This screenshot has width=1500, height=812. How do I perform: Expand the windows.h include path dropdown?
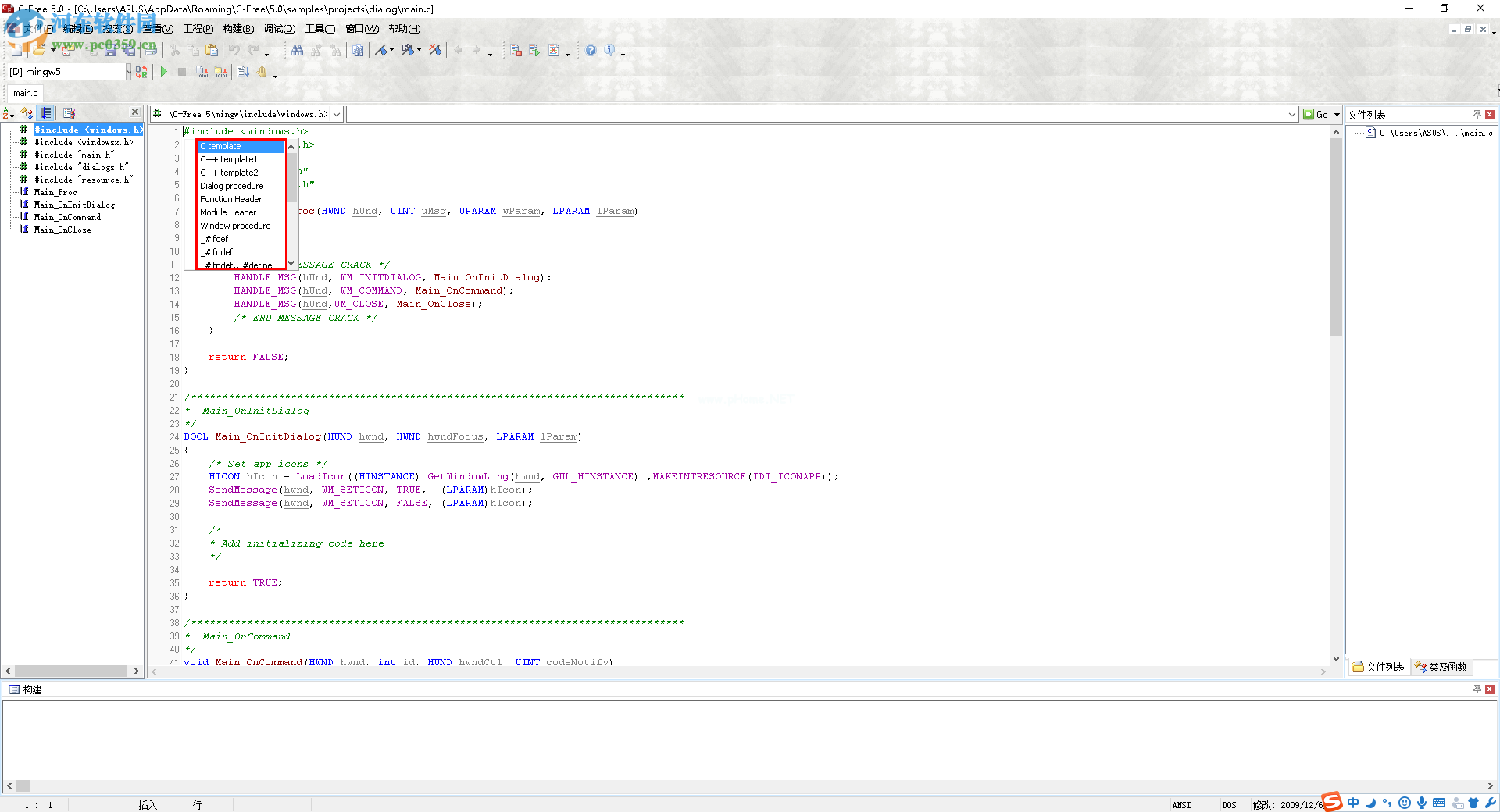pyautogui.click(x=337, y=115)
